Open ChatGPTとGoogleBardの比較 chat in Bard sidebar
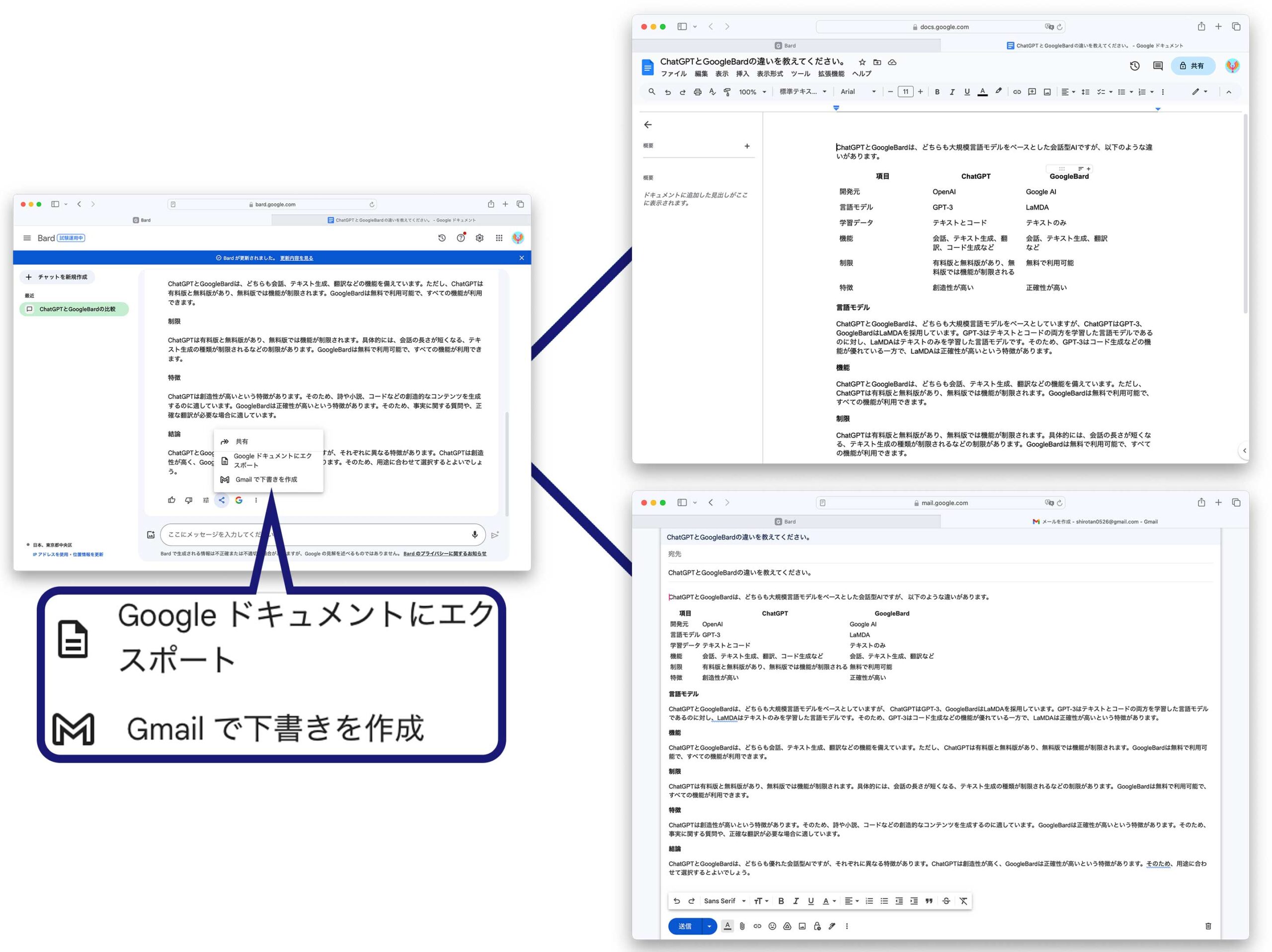Image resolution: width=1272 pixels, height=952 pixels. pyautogui.click(x=74, y=309)
